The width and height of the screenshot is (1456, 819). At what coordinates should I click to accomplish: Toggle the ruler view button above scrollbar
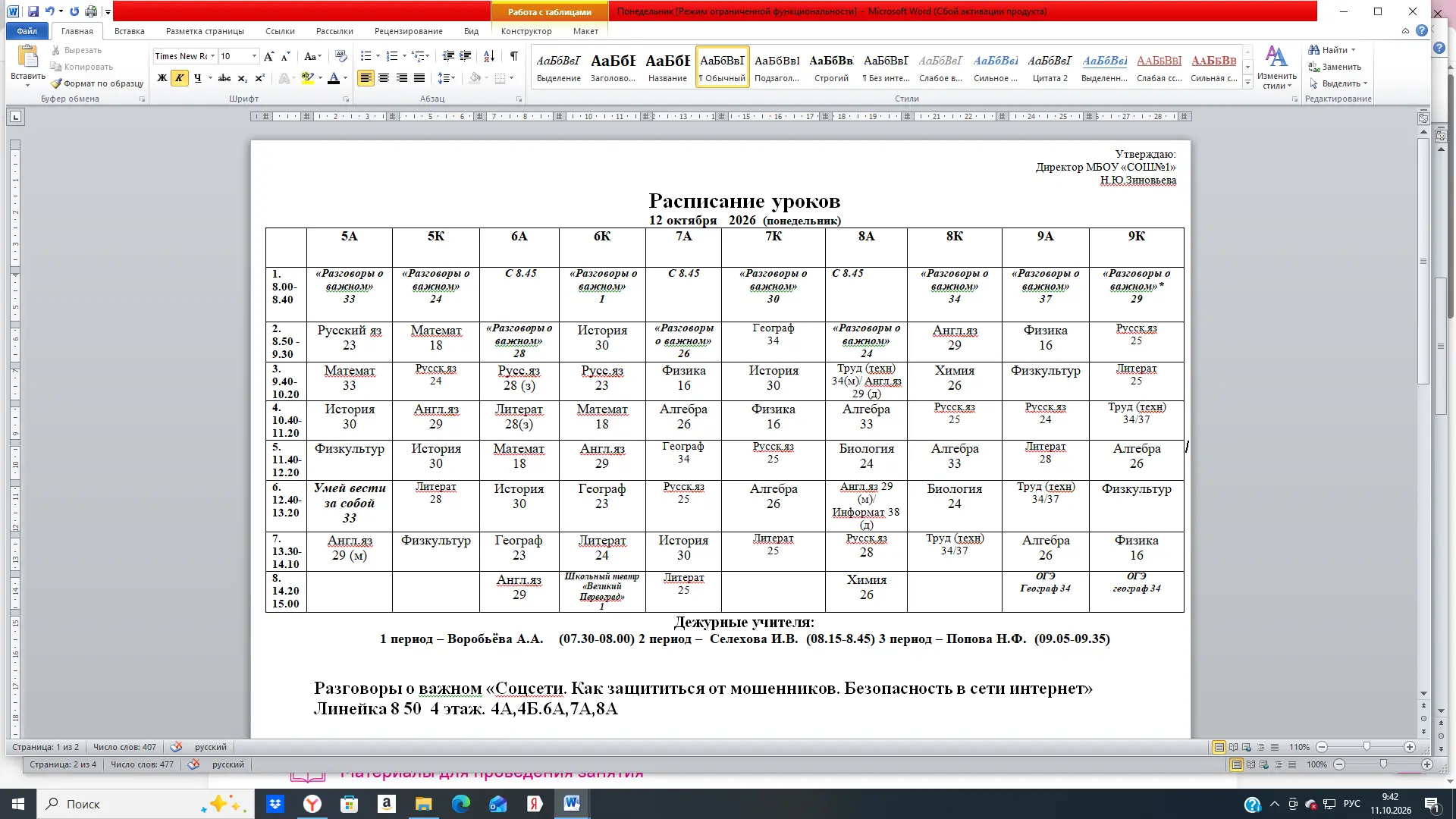point(1423,118)
